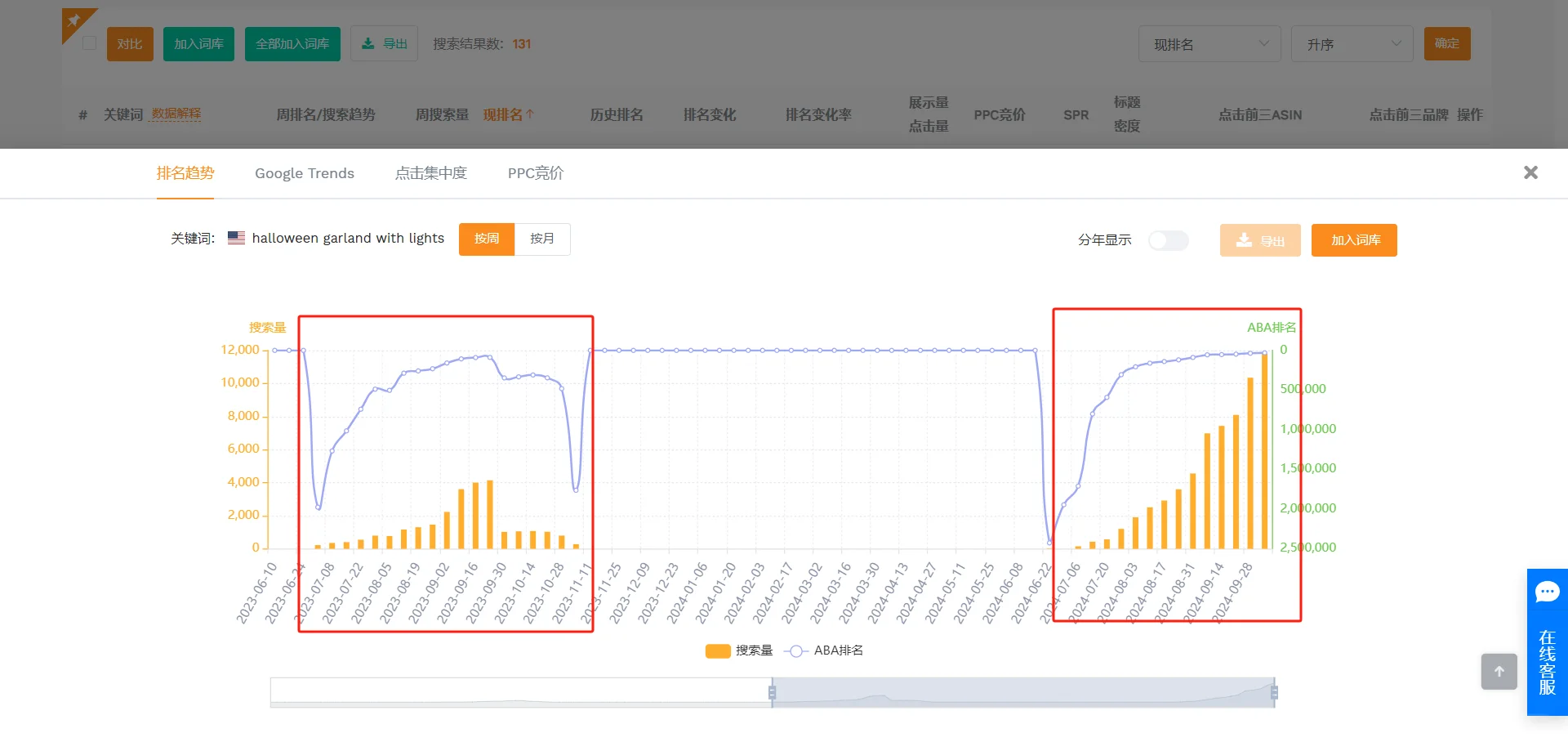The width and height of the screenshot is (1568, 751).
Task: Enable the 分年显示 toggle switch
Action: tap(1168, 240)
